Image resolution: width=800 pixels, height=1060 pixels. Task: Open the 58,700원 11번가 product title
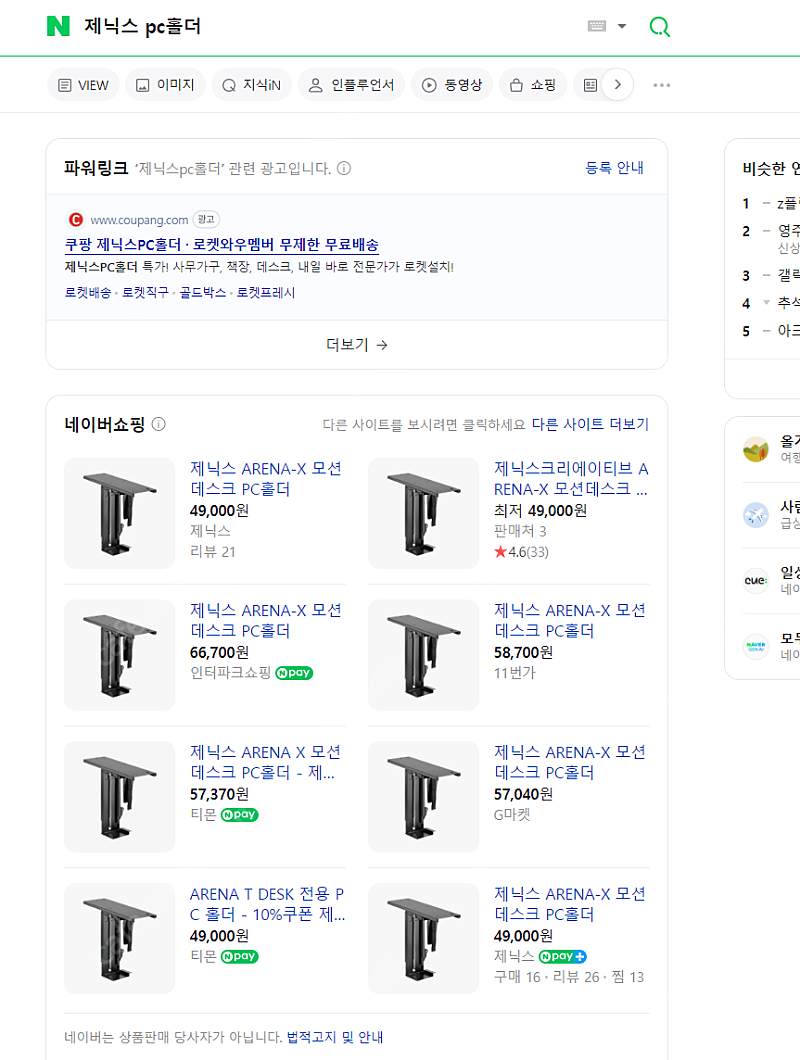(x=570, y=621)
